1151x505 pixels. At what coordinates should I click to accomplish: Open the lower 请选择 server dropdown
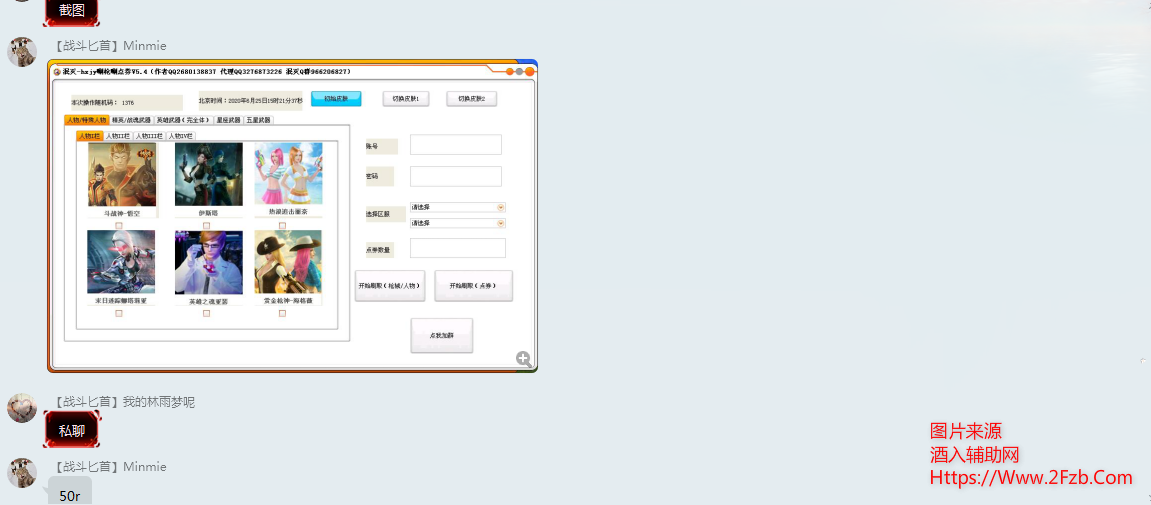pos(458,223)
